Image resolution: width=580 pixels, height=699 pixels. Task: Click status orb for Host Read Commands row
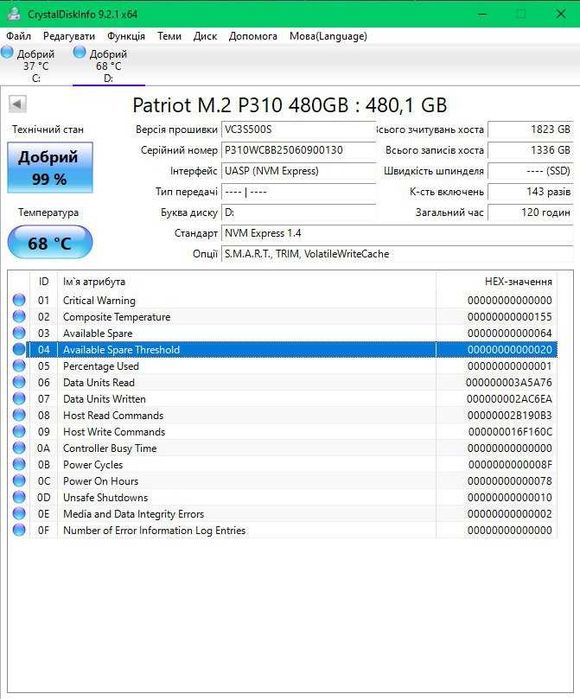pos(19,415)
